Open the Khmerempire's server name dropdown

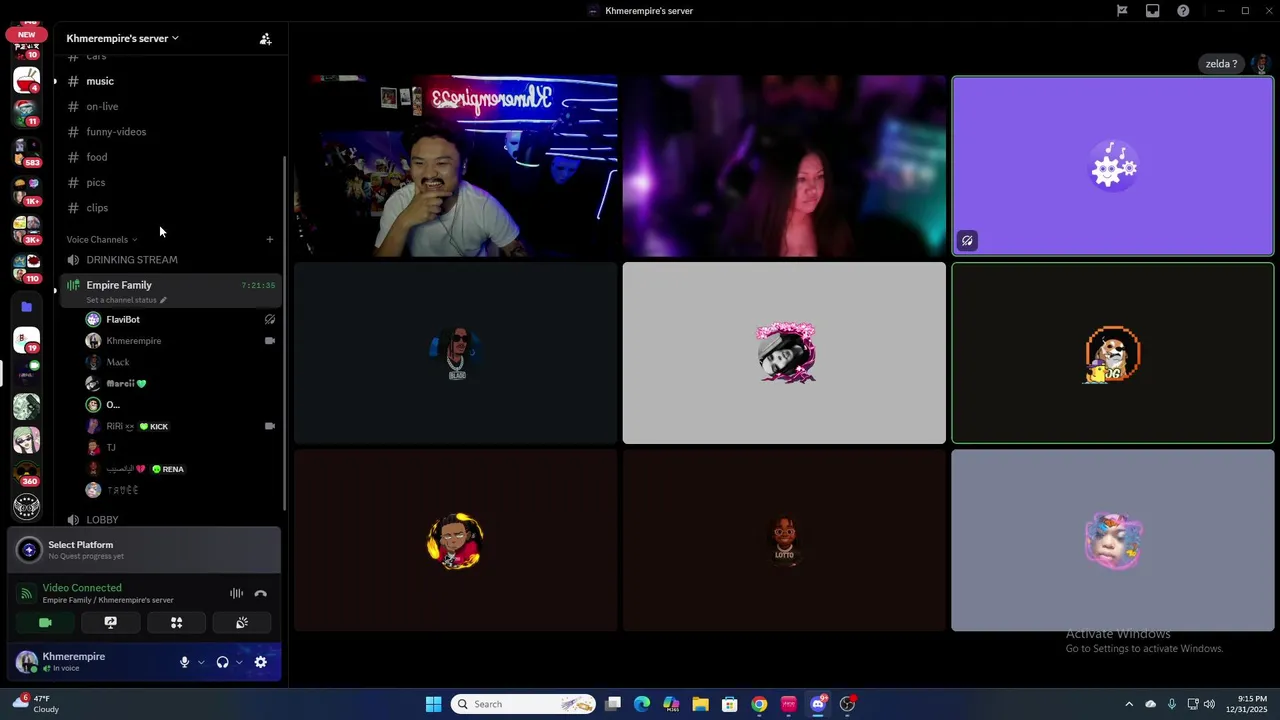click(x=122, y=38)
